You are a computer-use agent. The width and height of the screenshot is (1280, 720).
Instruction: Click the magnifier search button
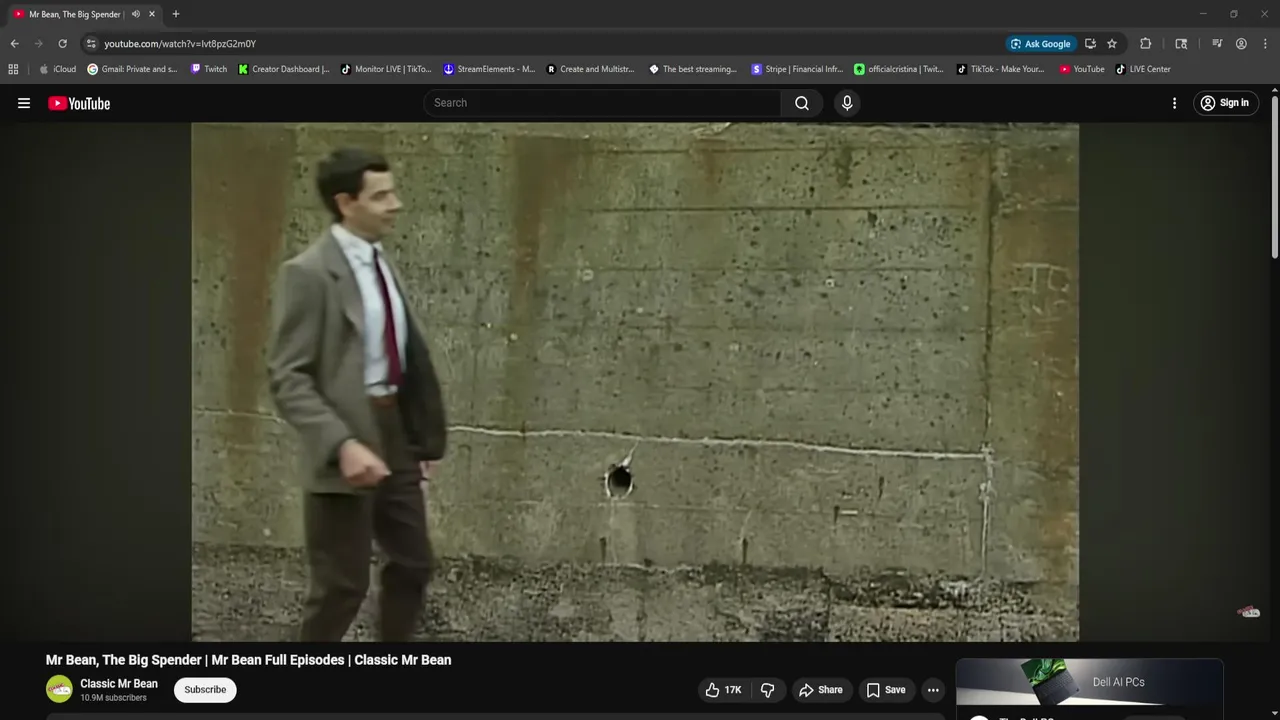pos(802,103)
